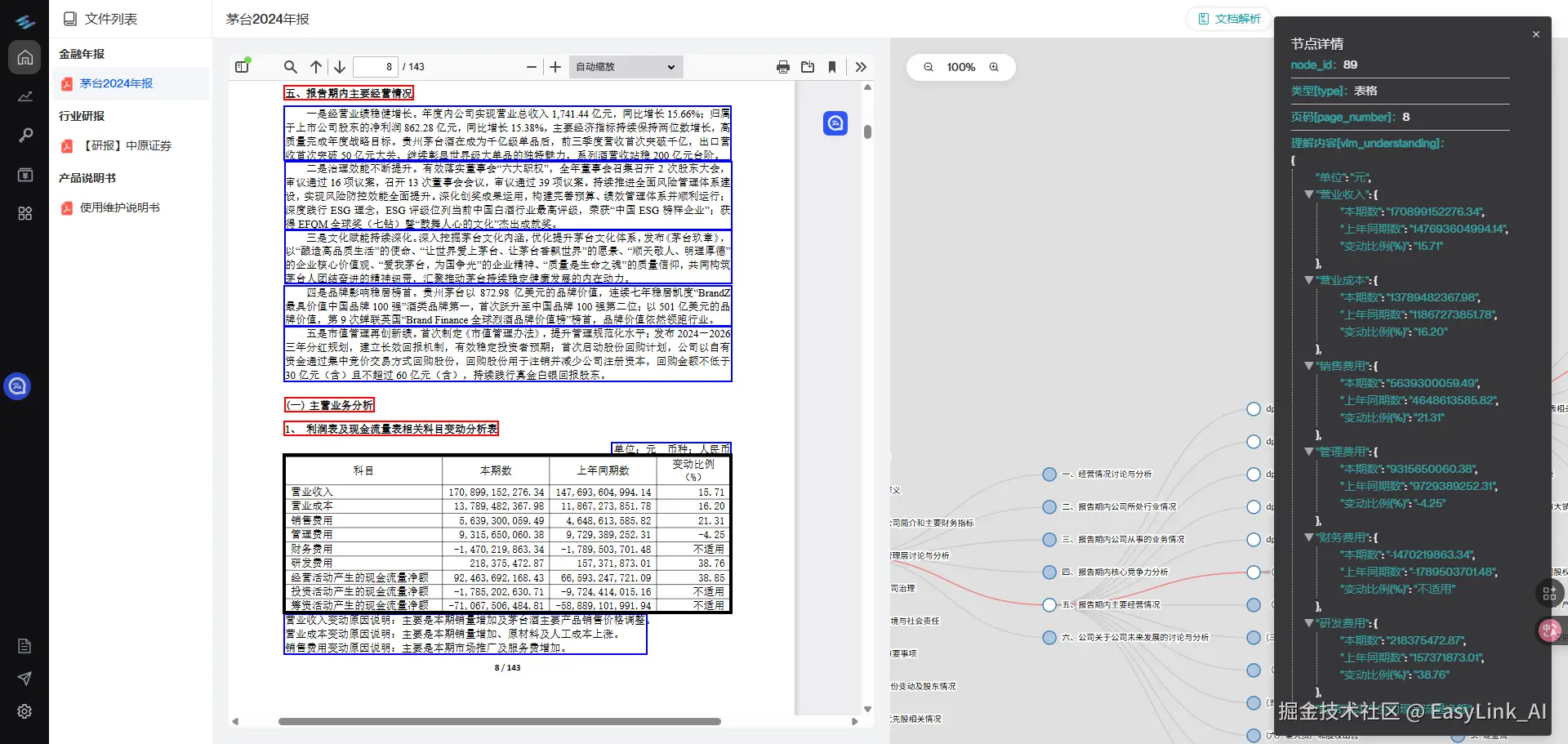Click the grid sparkle floating button at right
This screenshot has height=744, width=1568.
click(1549, 594)
